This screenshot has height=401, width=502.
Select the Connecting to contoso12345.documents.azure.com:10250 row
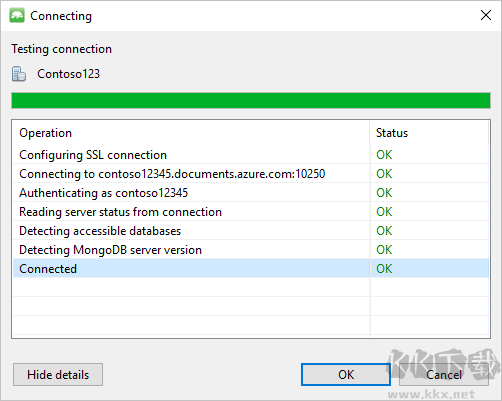(251, 174)
